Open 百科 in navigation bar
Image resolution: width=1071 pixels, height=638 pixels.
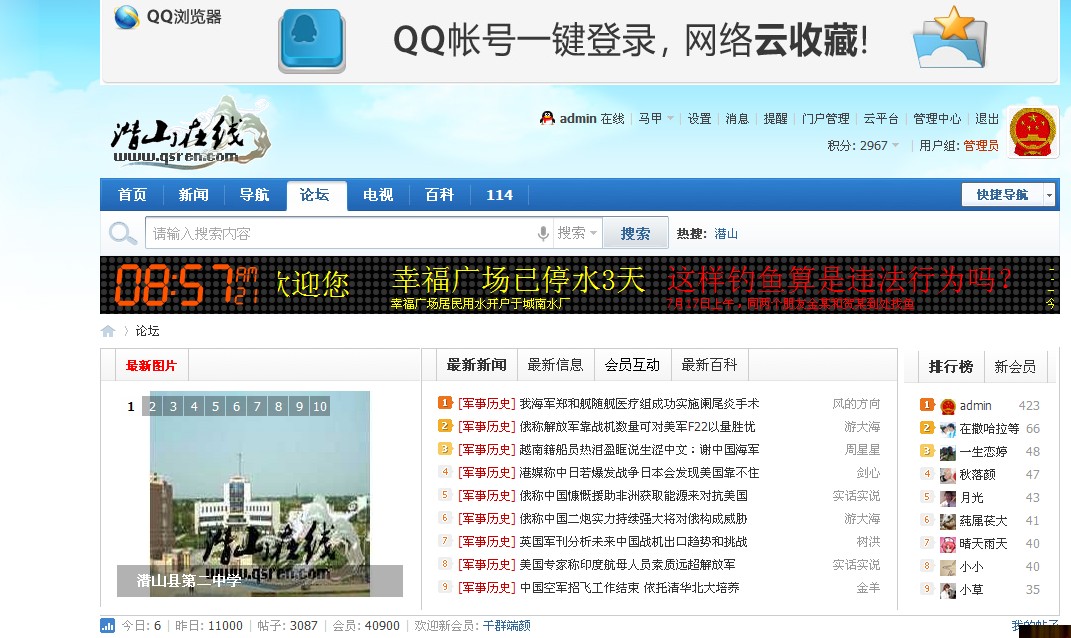click(x=439, y=195)
